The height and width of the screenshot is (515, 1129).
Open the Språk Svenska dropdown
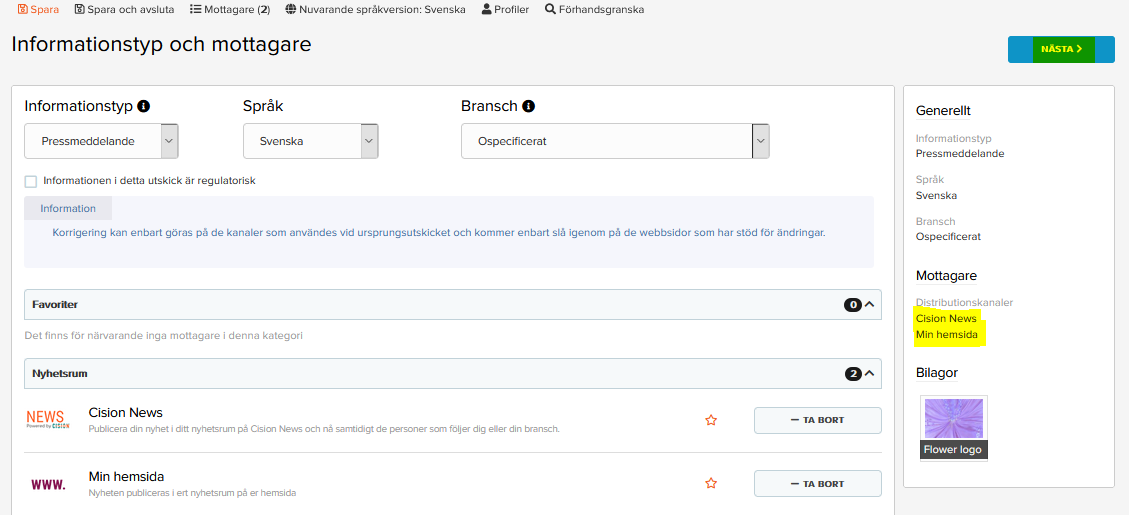click(x=311, y=141)
